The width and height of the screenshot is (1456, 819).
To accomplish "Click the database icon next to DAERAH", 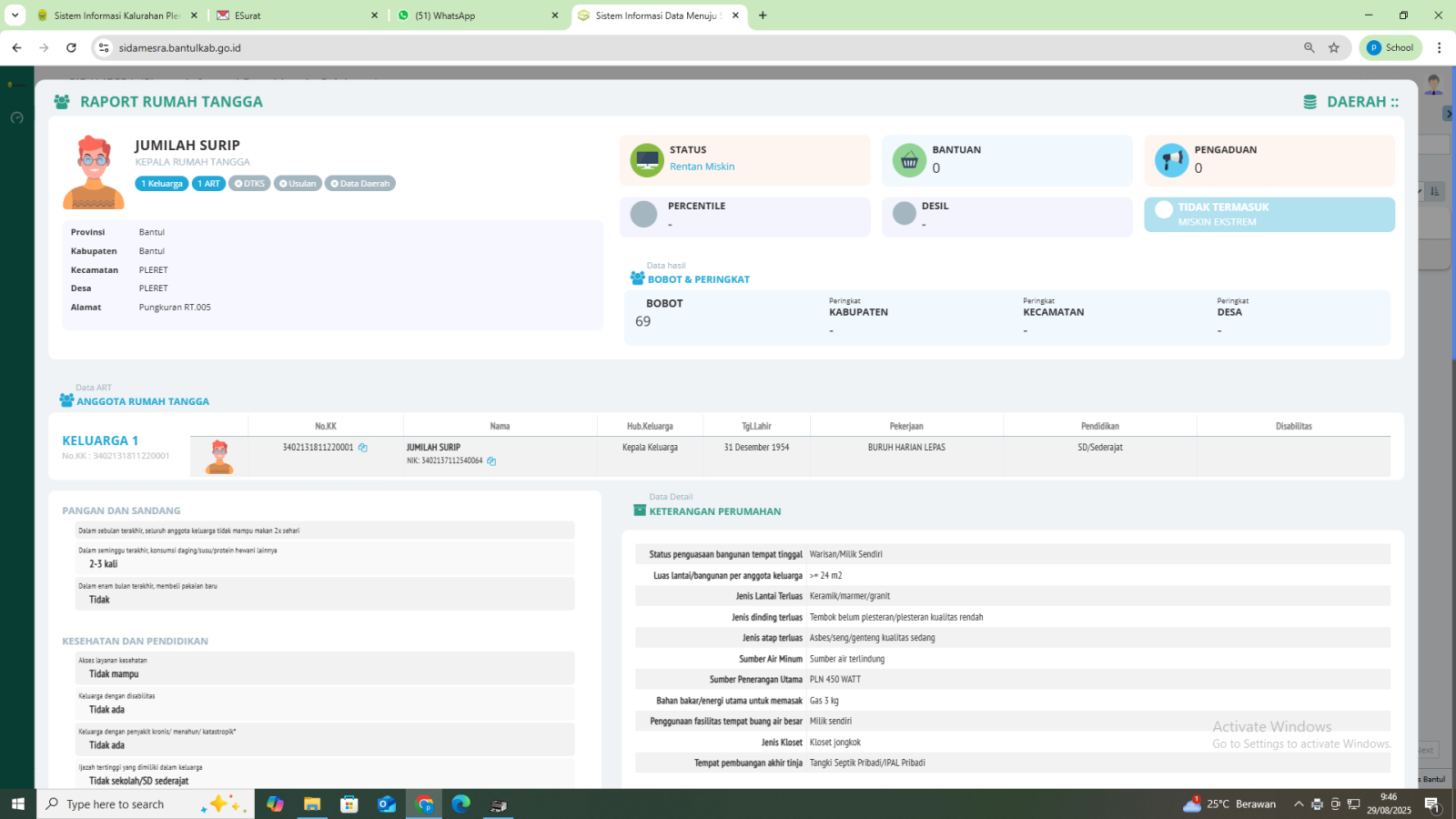I will 1309,102.
